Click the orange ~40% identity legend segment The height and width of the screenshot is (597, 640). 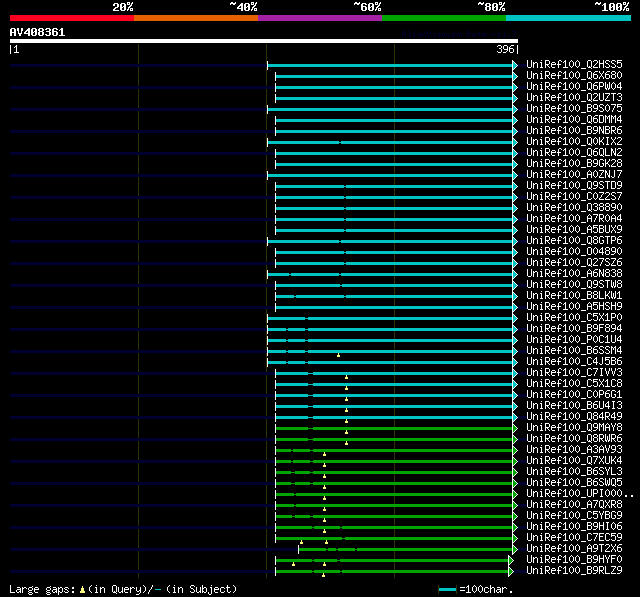click(x=196, y=18)
